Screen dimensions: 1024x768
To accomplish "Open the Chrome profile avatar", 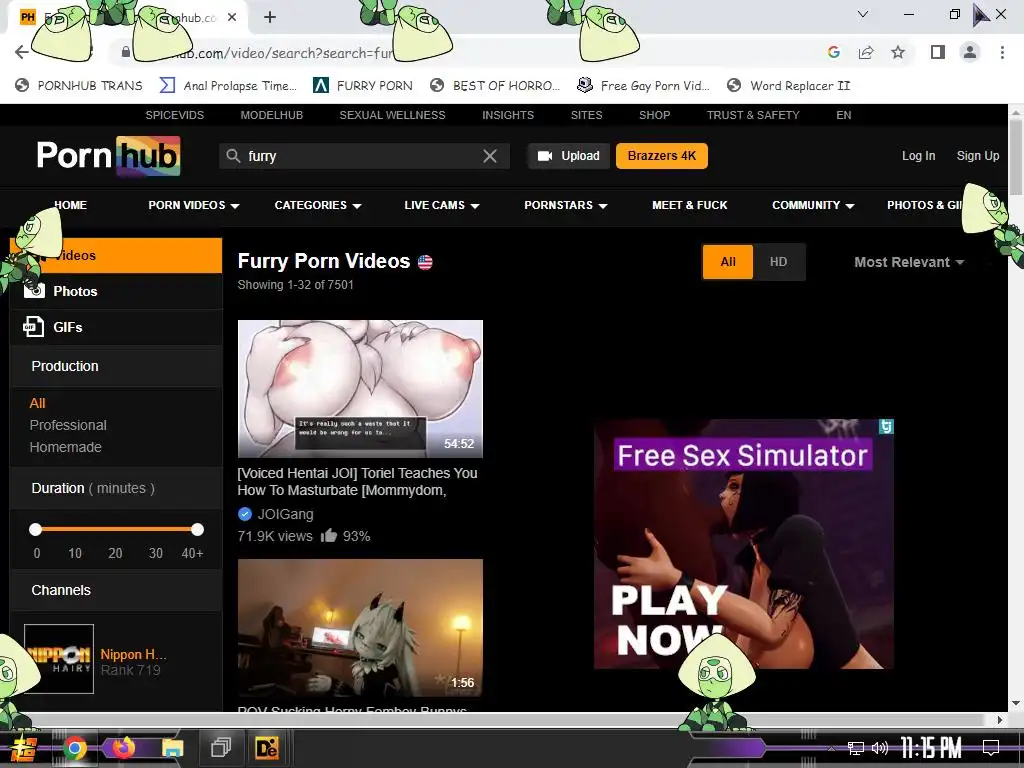I will [970, 52].
